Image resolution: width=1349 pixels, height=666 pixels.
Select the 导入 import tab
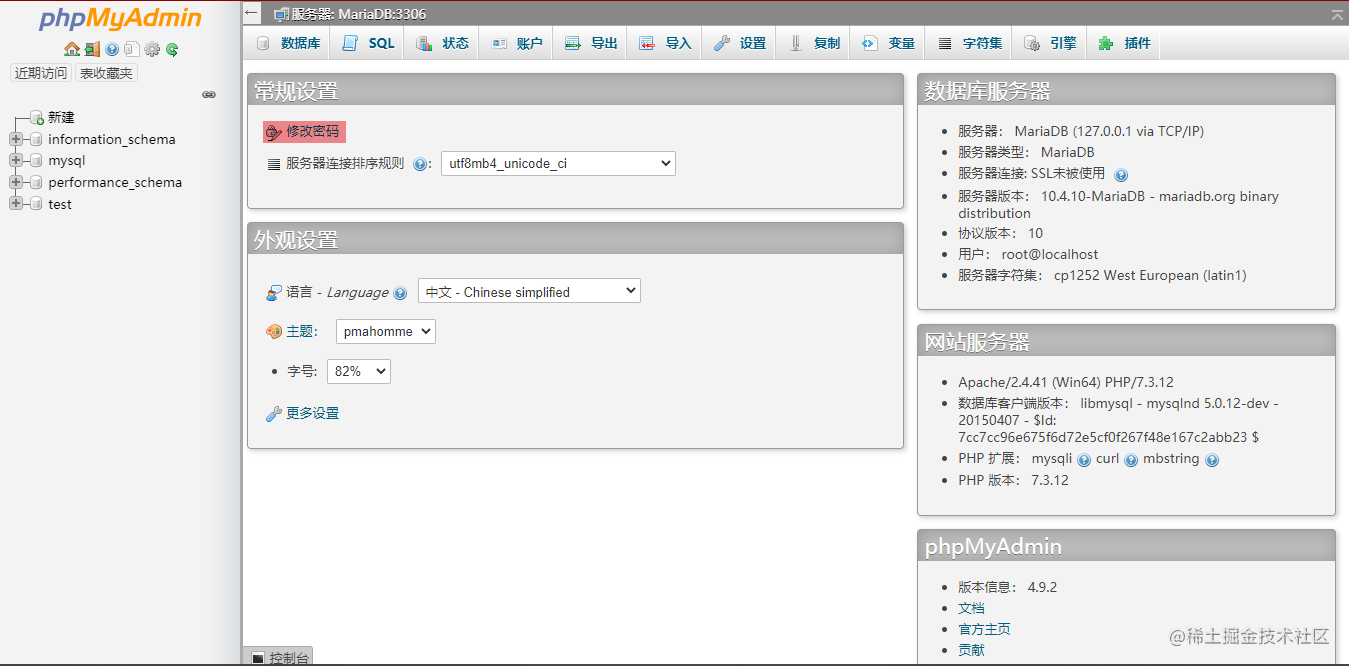[665, 43]
